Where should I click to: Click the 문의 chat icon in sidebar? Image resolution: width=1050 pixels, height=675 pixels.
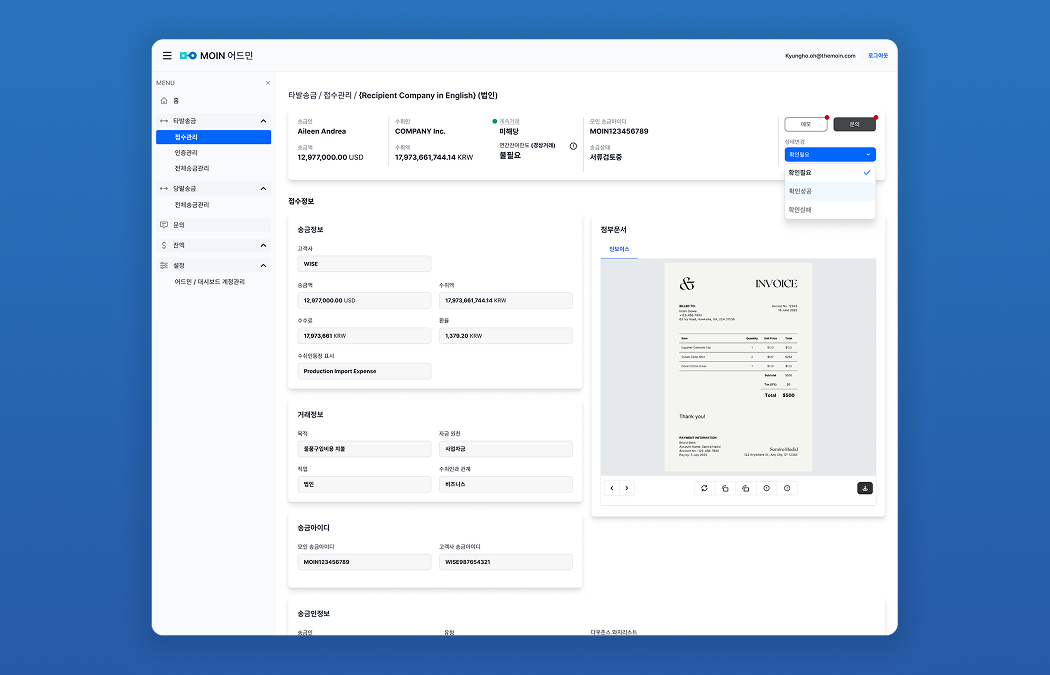[x=164, y=225]
